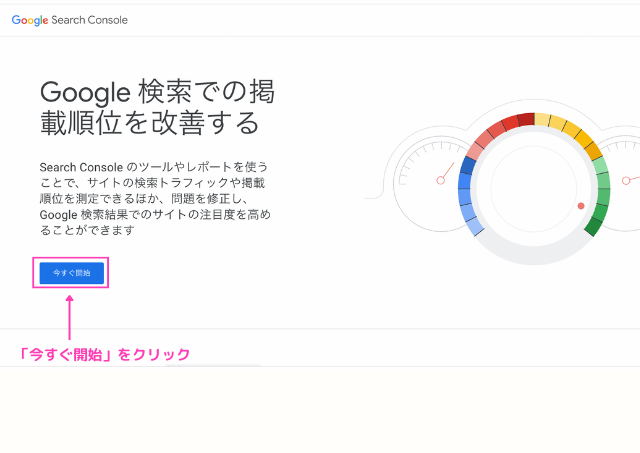This screenshot has height=453, width=640.
Task: Click the left small gauge needle pivot
Action: tap(440, 180)
